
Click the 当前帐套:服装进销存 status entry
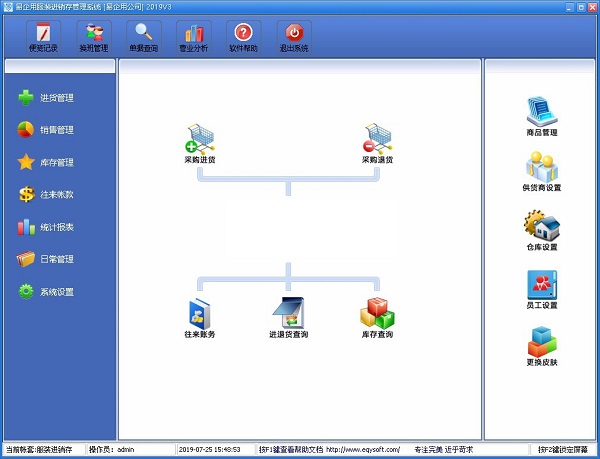tap(39, 449)
